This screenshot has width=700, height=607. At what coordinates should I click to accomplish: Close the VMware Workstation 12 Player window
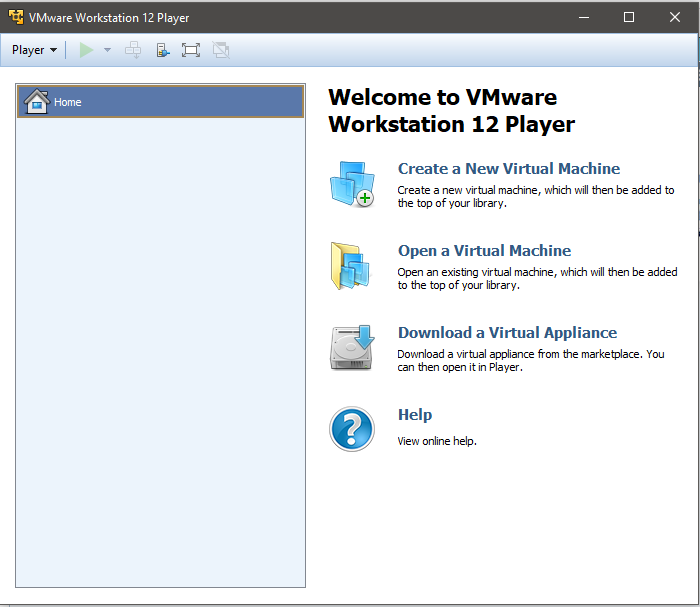tap(675, 17)
